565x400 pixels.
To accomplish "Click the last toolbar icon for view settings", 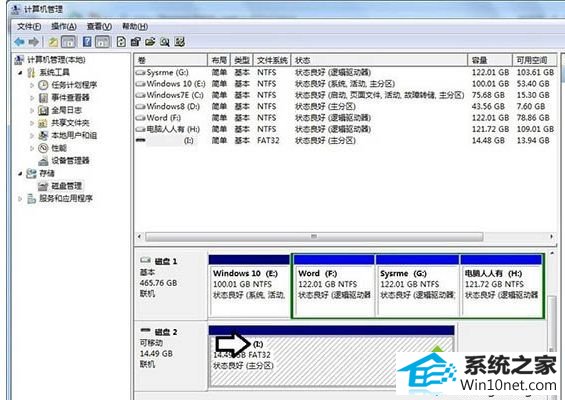I will (x=179, y=42).
